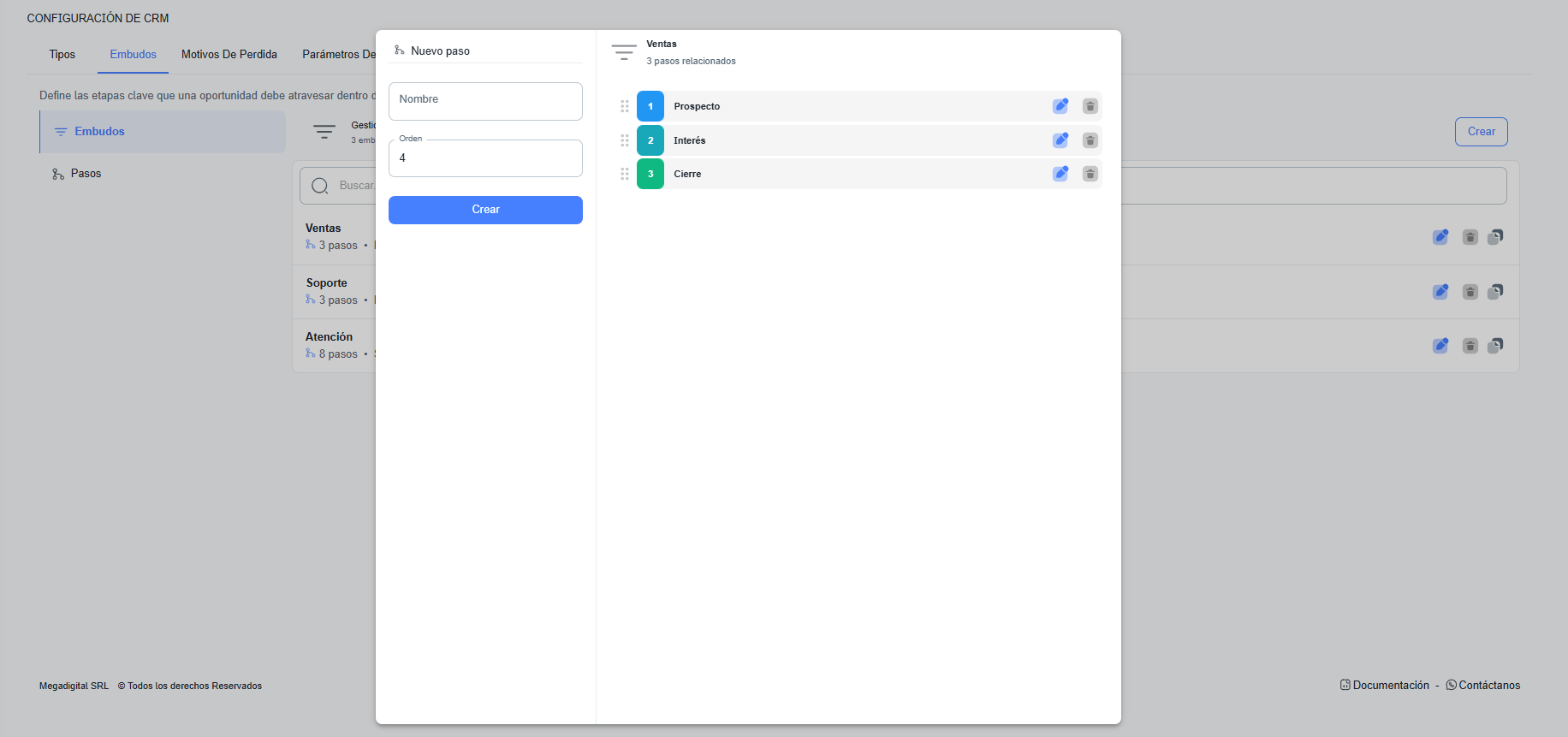Screen dimensions: 1568x737
Task: Click the blue Crear button in form
Action: (485, 210)
